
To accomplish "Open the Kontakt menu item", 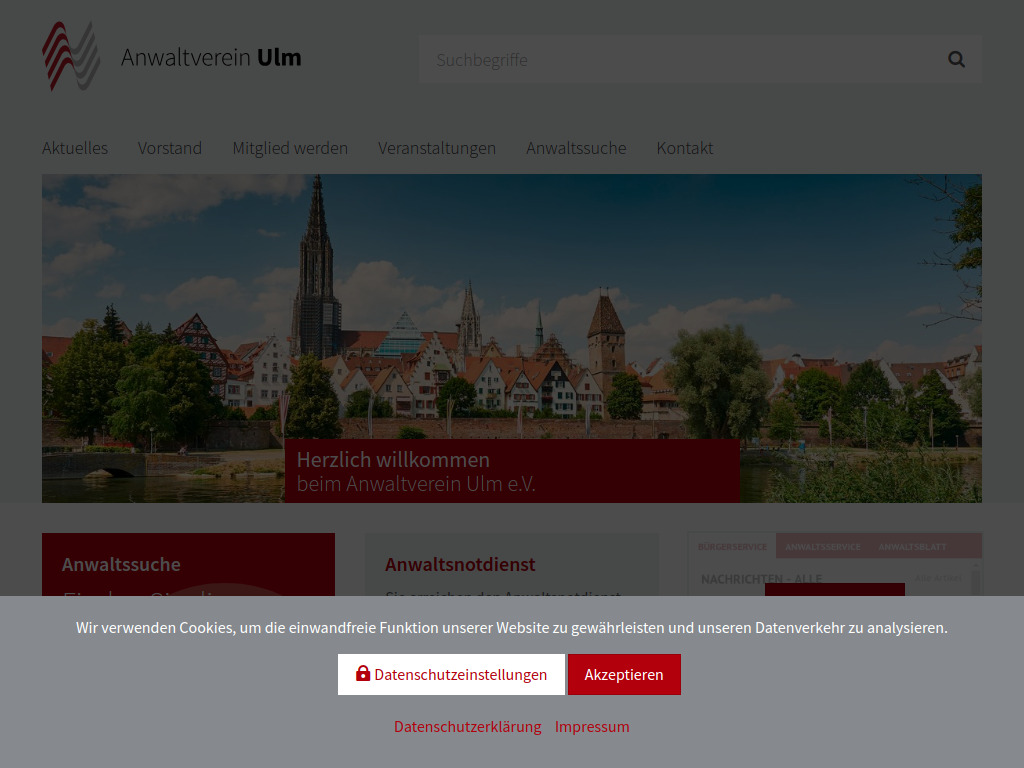I will coord(684,148).
